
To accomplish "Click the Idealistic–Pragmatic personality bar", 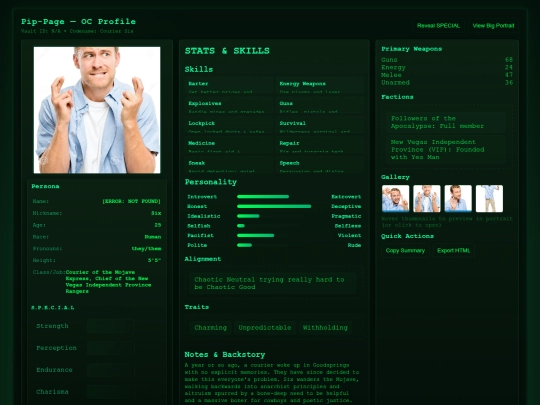I will pos(274,216).
